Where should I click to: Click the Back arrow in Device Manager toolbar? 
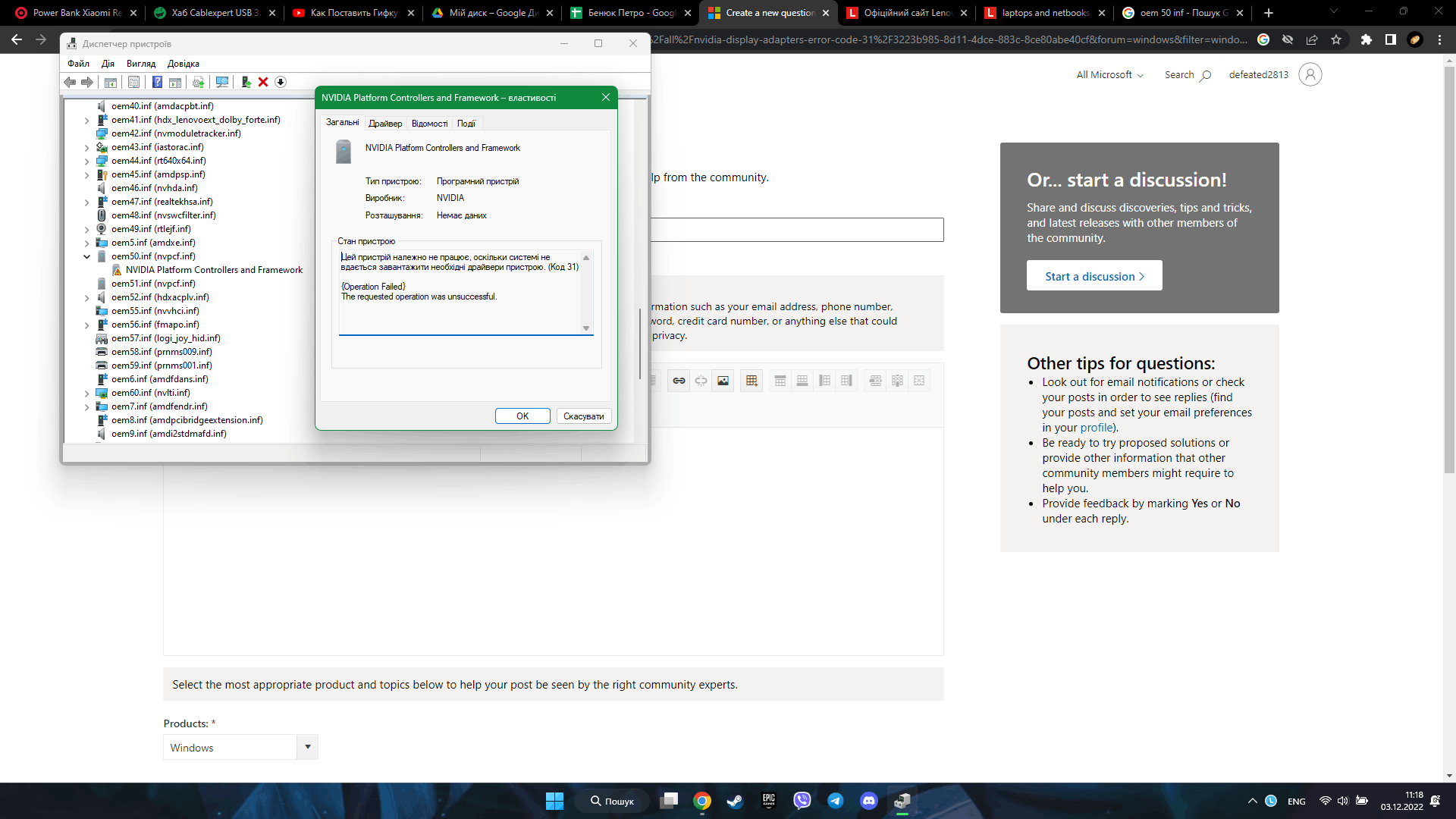tap(70, 82)
